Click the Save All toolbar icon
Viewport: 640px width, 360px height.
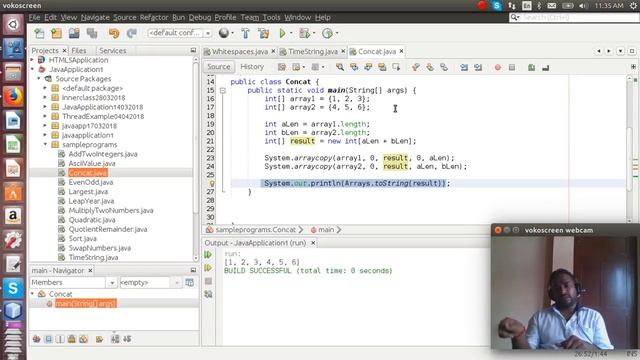point(92,33)
